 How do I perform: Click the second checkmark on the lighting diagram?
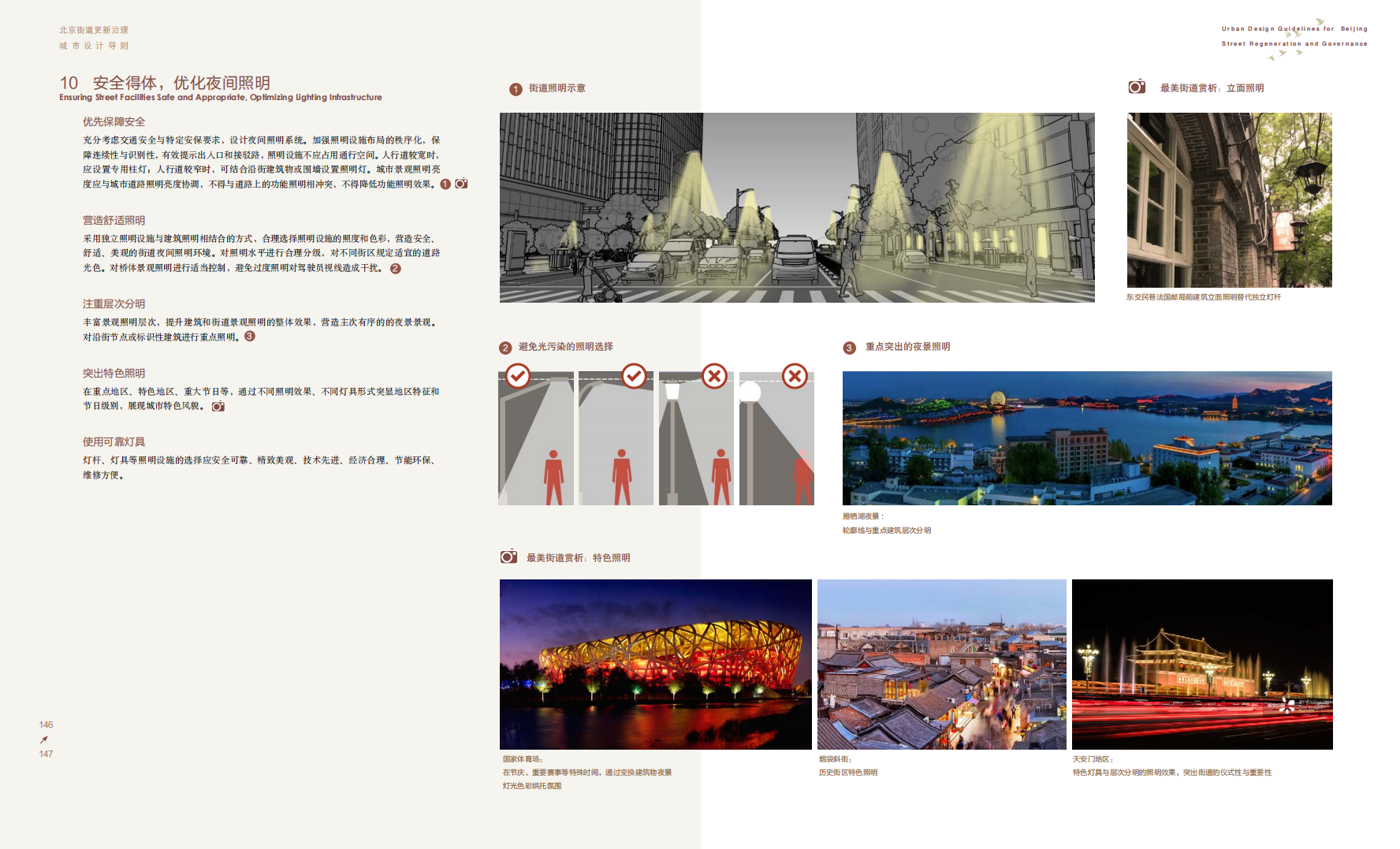pos(634,376)
